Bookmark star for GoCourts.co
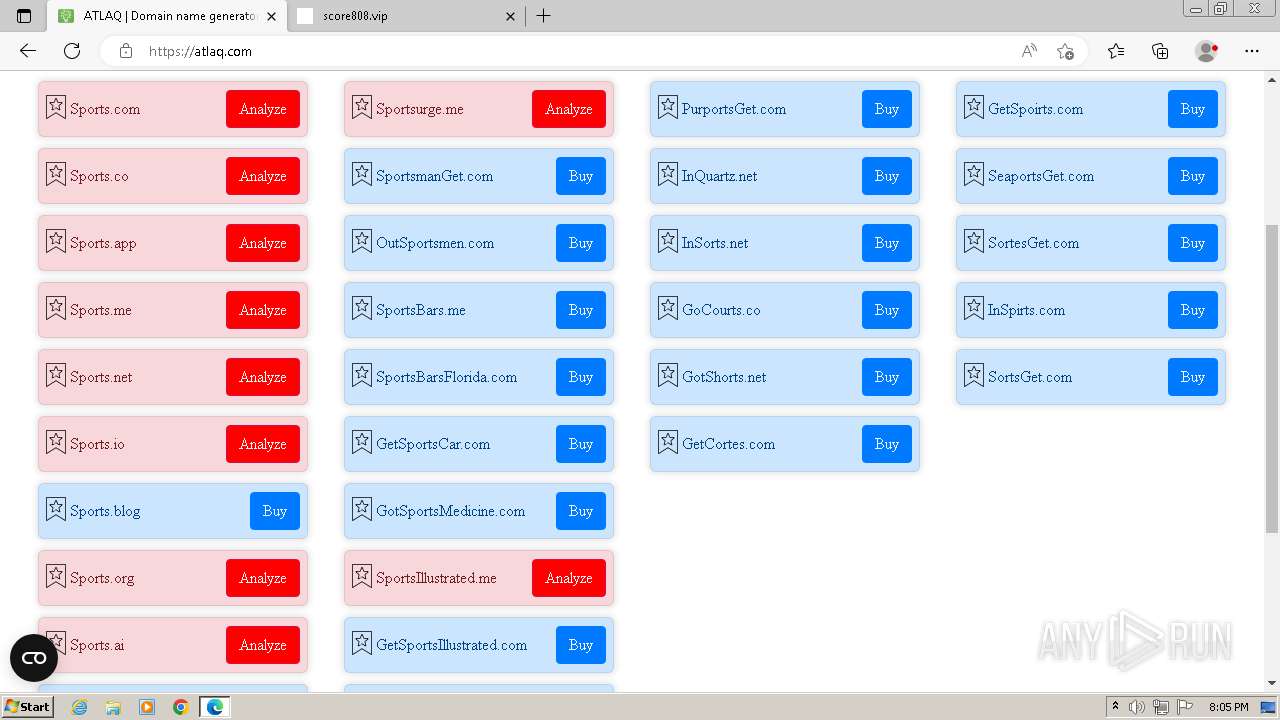1280x720 pixels. pos(668,308)
